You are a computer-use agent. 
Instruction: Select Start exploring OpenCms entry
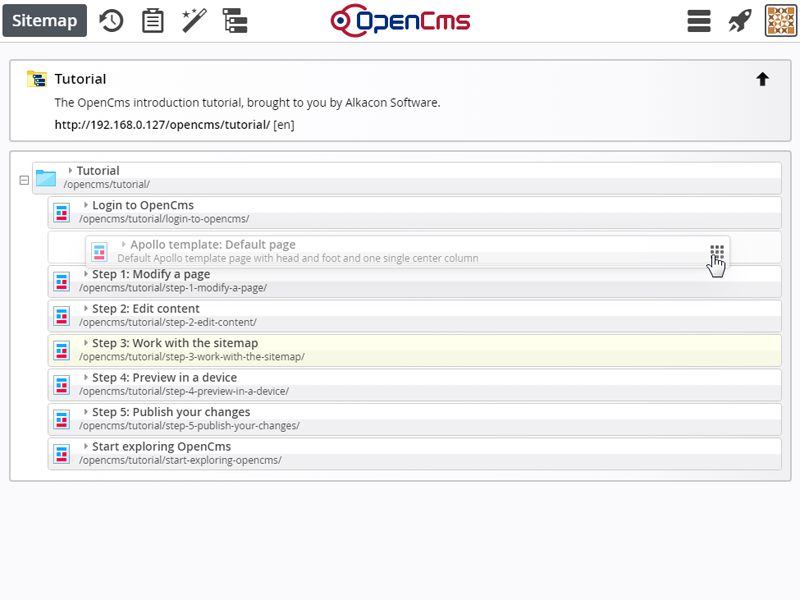tap(414, 454)
